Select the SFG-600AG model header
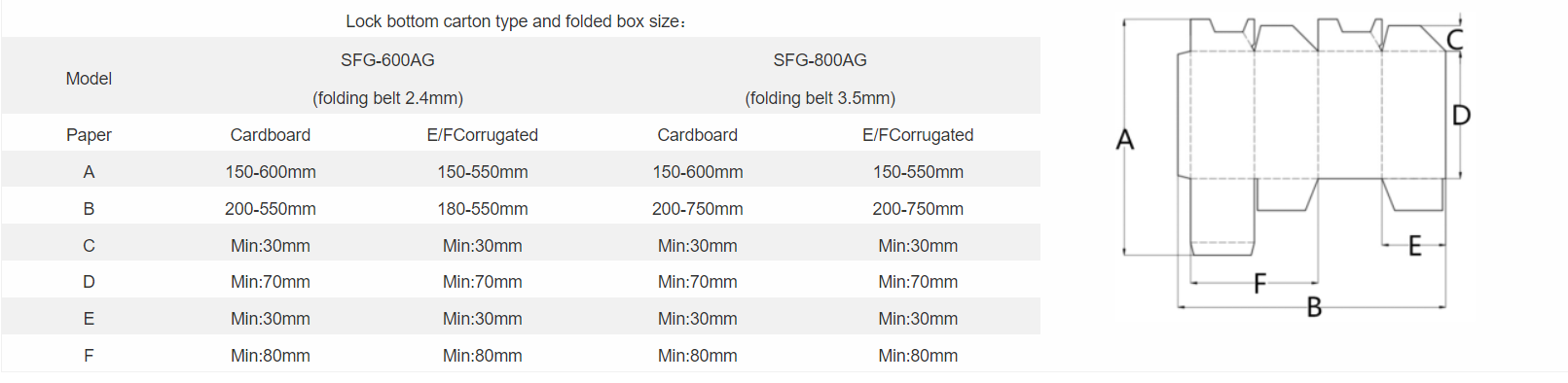 387,60
